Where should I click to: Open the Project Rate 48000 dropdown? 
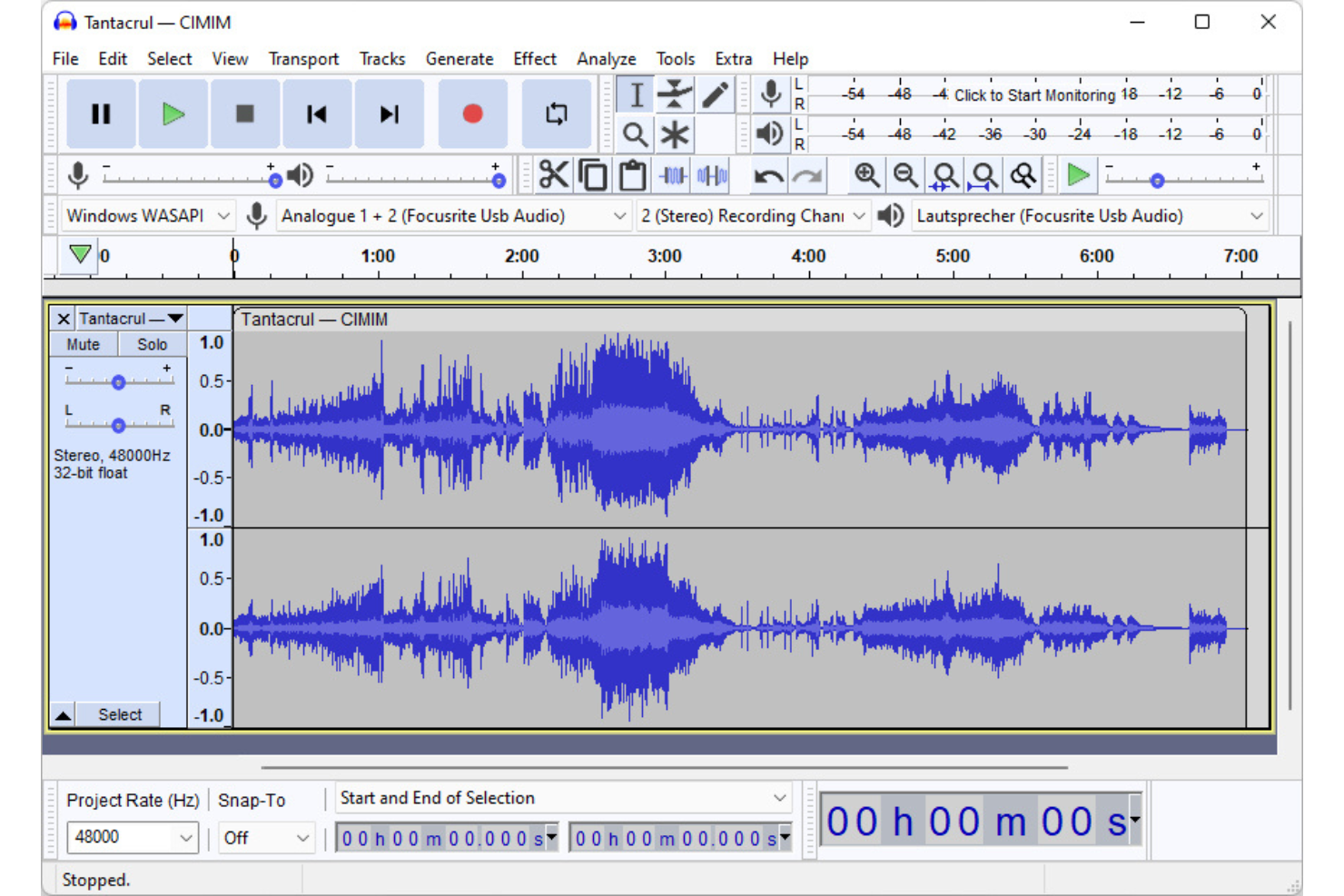133,837
